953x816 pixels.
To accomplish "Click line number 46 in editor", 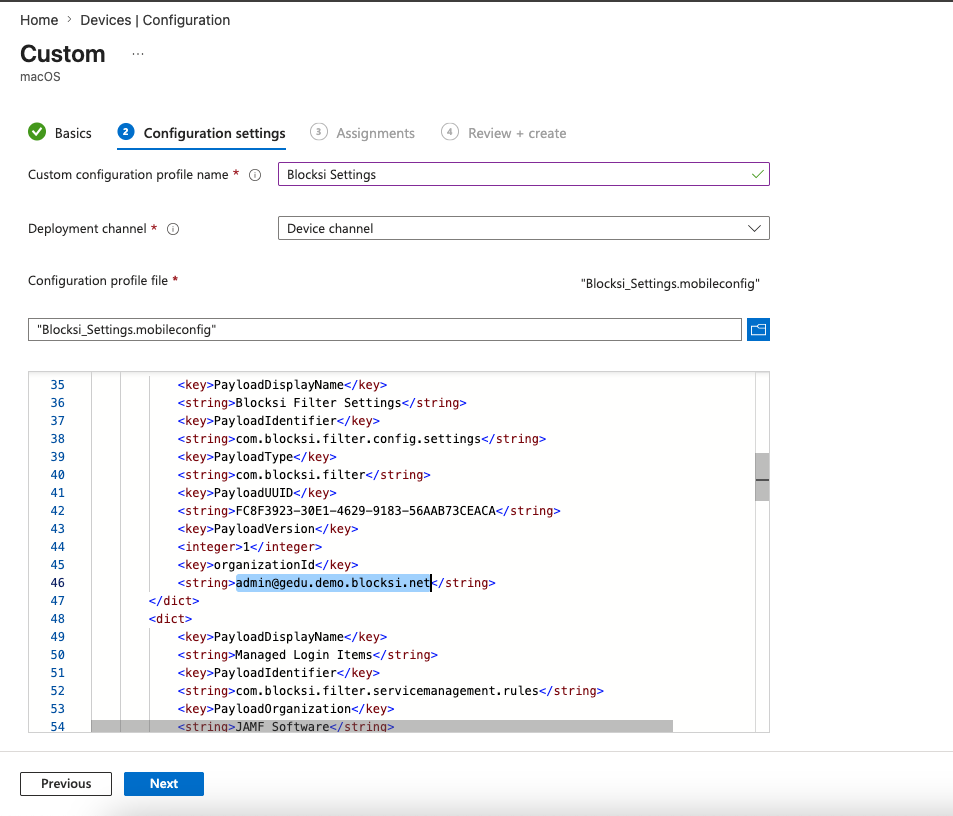I will tap(58, 583).
